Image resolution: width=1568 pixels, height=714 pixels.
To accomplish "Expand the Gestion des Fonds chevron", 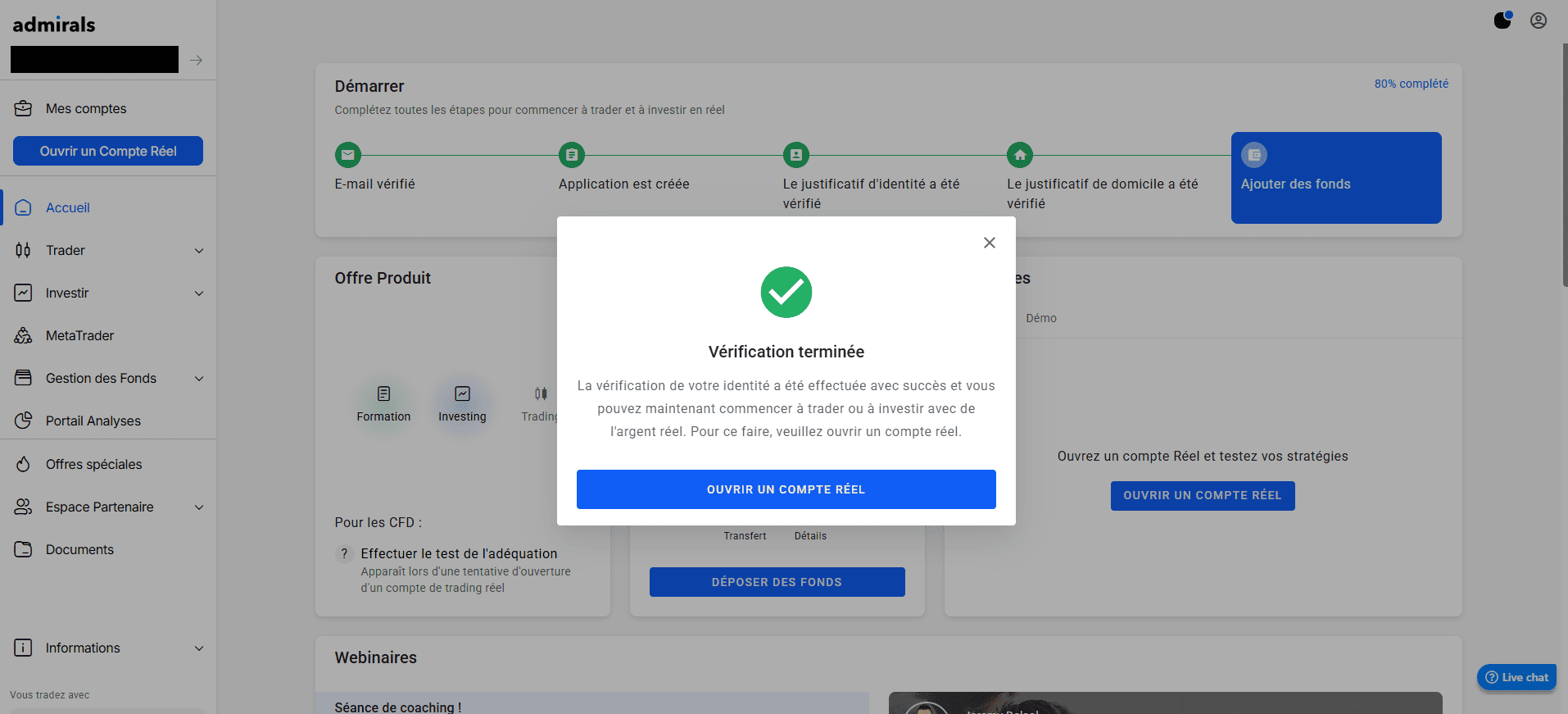I will click(199, 379).
